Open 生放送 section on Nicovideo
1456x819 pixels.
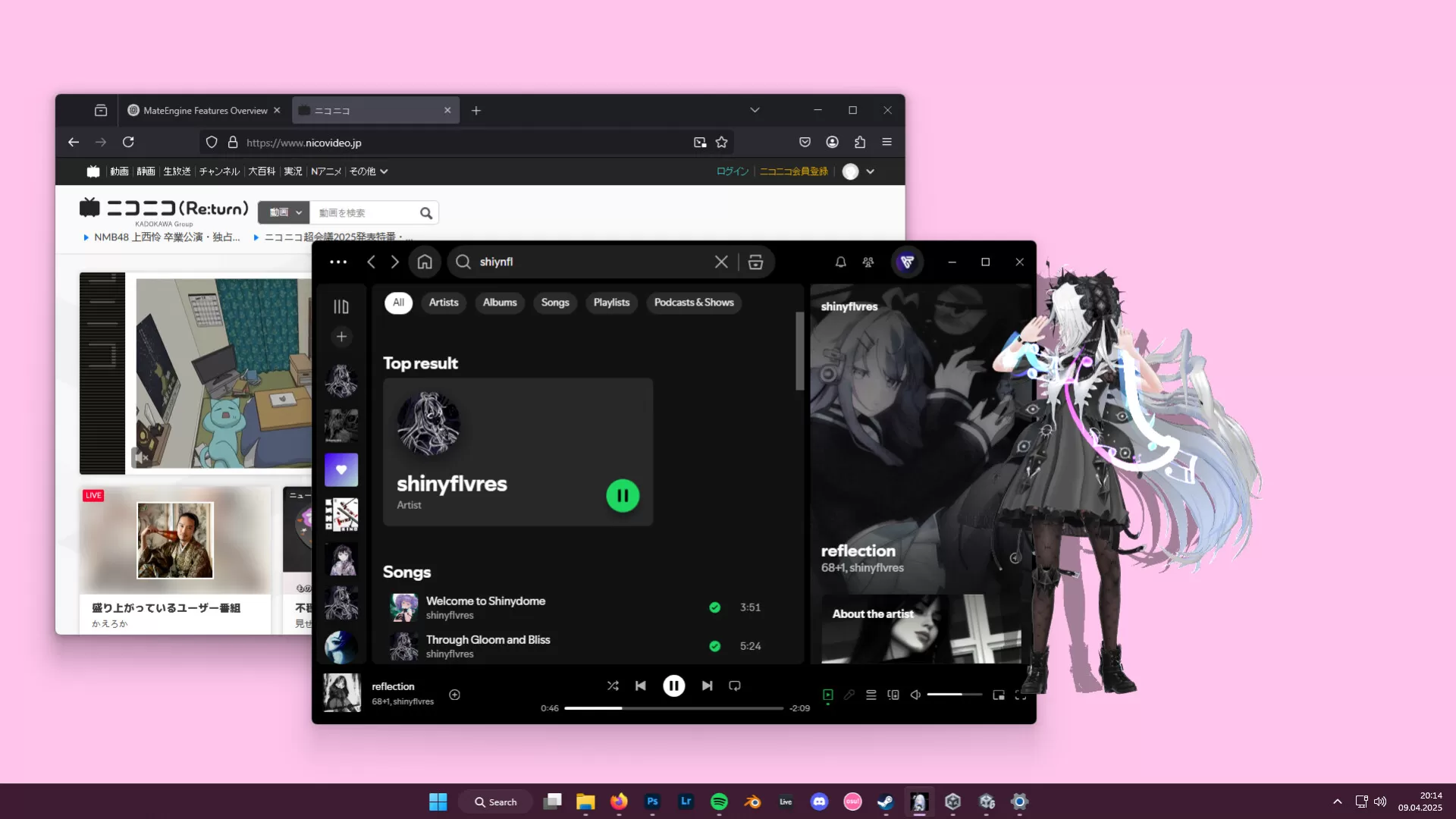[x=177, y=171]
